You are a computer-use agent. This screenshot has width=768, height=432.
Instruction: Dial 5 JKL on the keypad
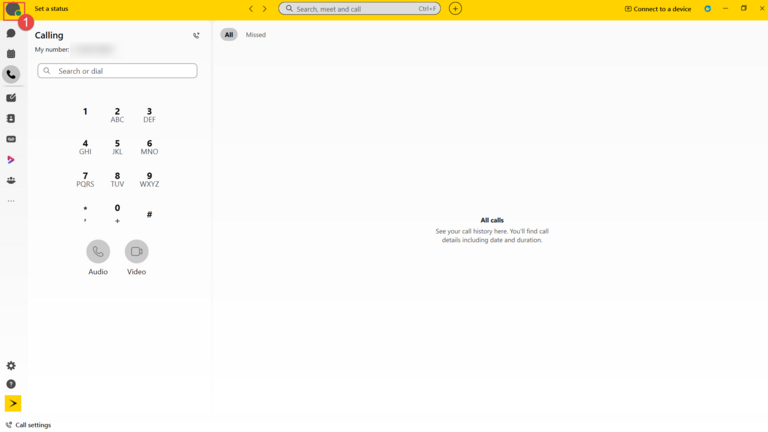[117, 147]
